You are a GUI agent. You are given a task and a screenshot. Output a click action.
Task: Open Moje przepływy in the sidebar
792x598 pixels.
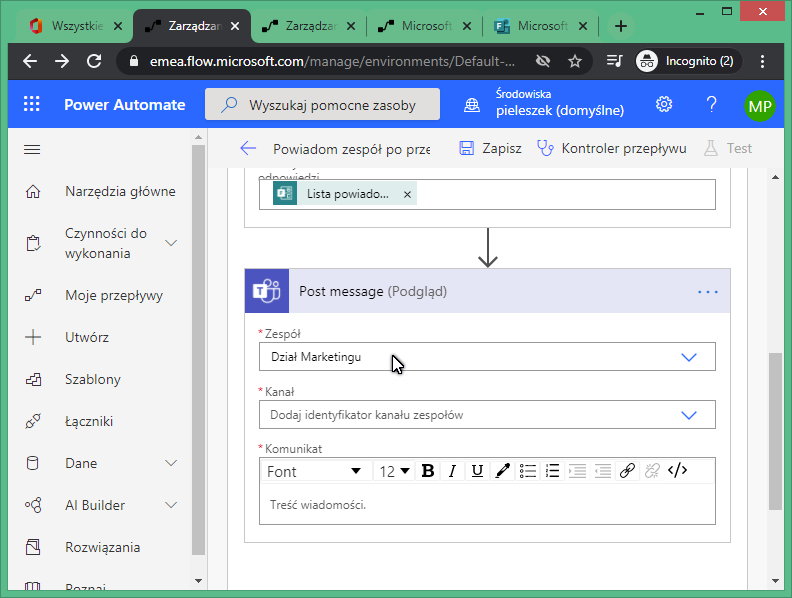(x=113, y=295)
